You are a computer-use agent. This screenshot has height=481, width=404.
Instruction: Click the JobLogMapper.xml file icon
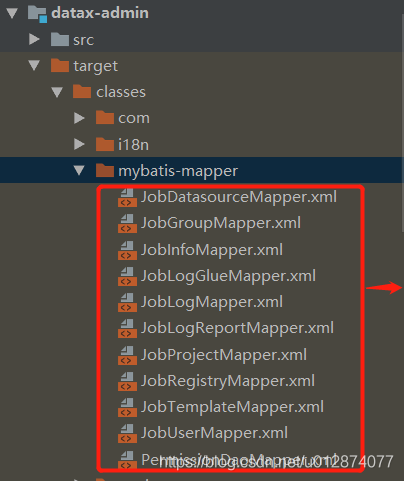(x=127, y=302)
